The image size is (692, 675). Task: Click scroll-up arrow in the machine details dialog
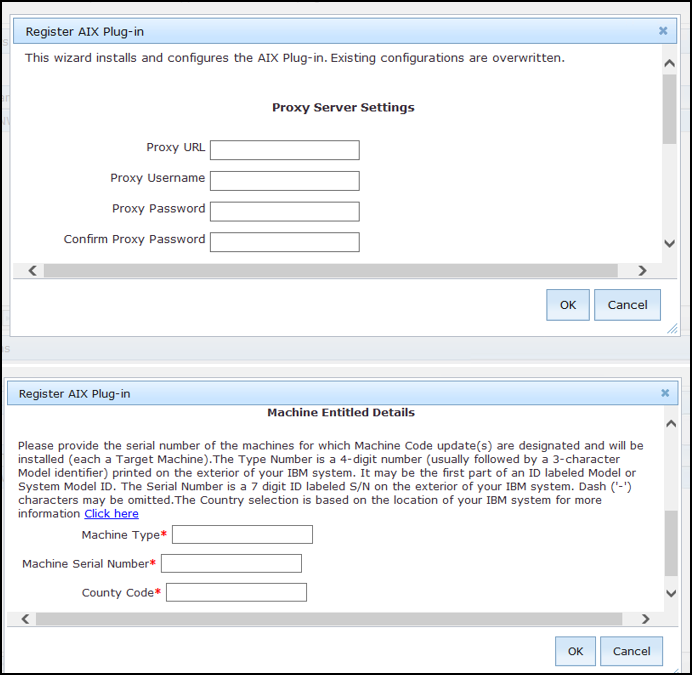[671, 424]
